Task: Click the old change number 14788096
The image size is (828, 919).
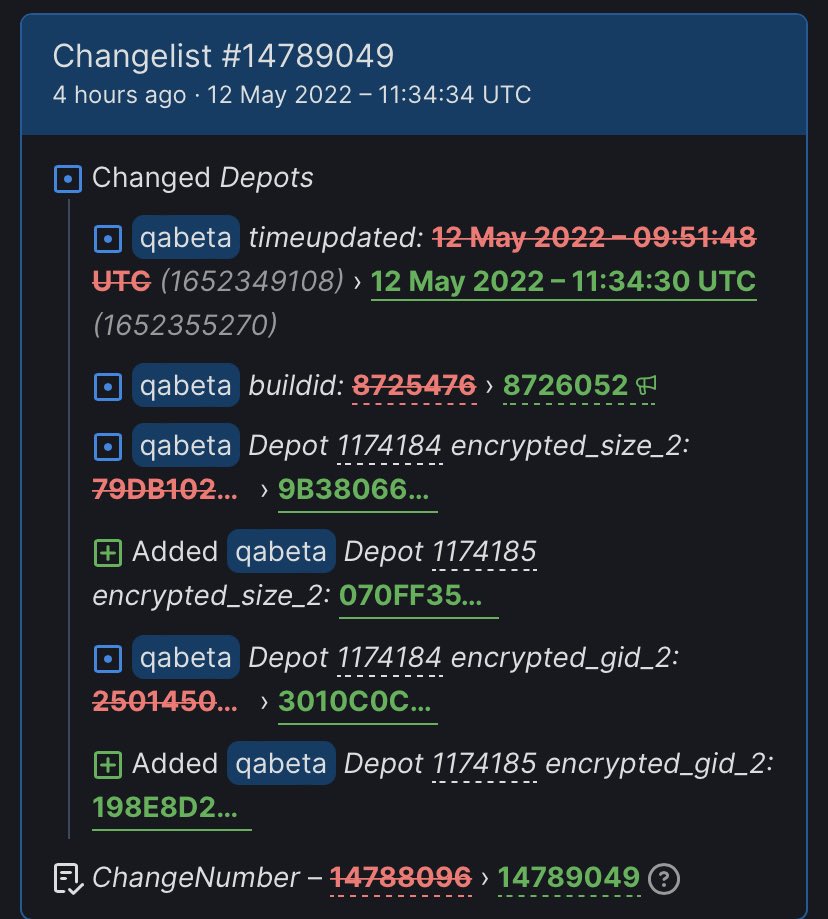Action: [x=401, y=878]
